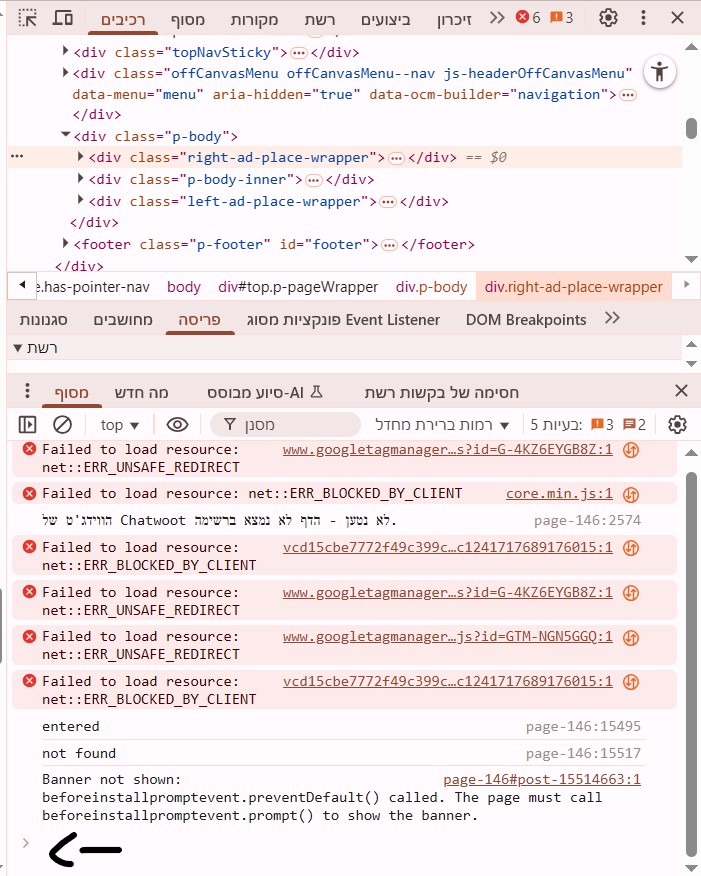Image resolution: width=701 pixels, height=876 pixels.
Task: Open the default log levels dropdown
Action: tap(441, 425)
